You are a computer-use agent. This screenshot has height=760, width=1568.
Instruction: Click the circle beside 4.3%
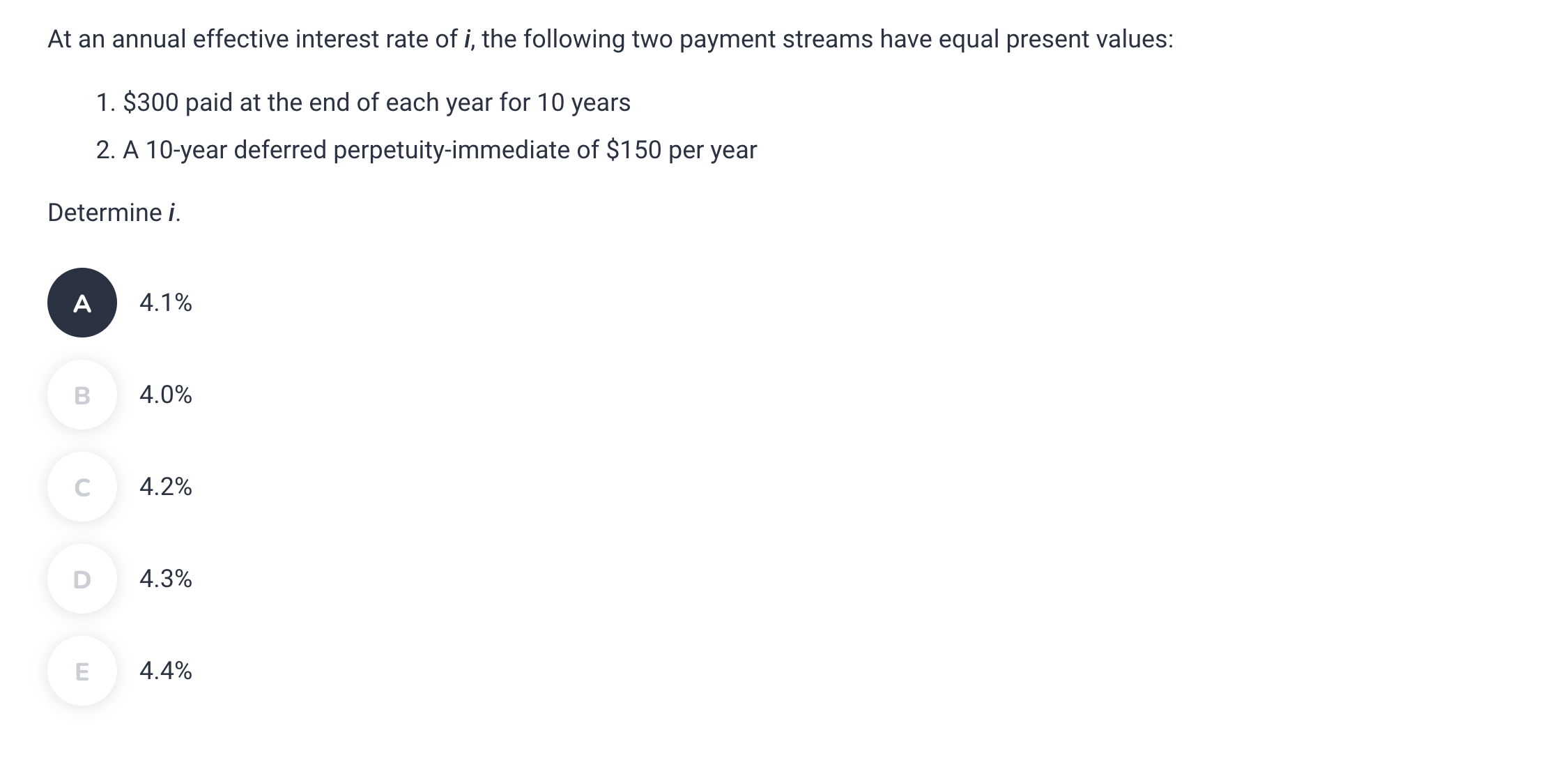[x=82, y=579]
